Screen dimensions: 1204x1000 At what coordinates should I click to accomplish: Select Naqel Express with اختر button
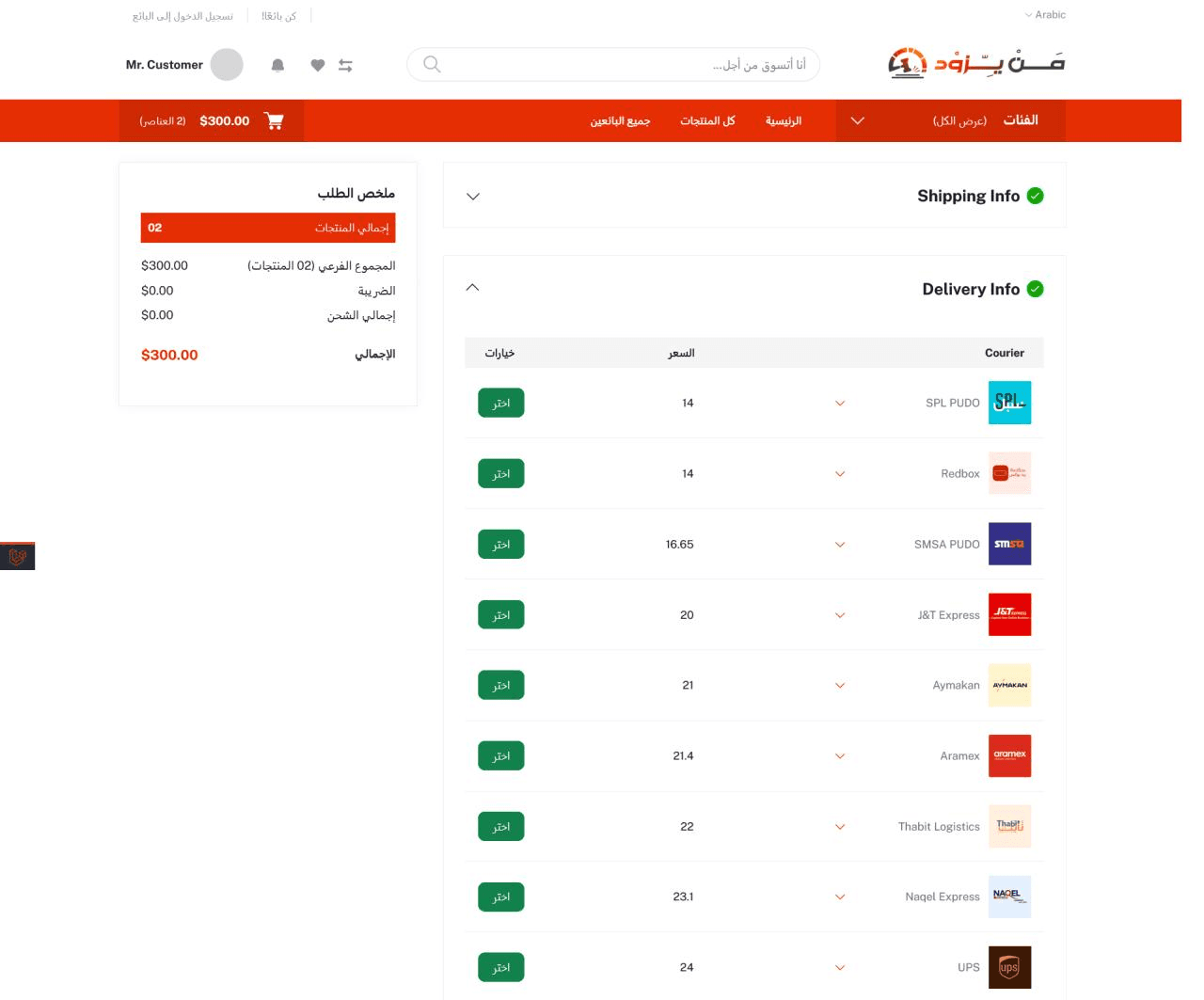(x=501, y=897)
